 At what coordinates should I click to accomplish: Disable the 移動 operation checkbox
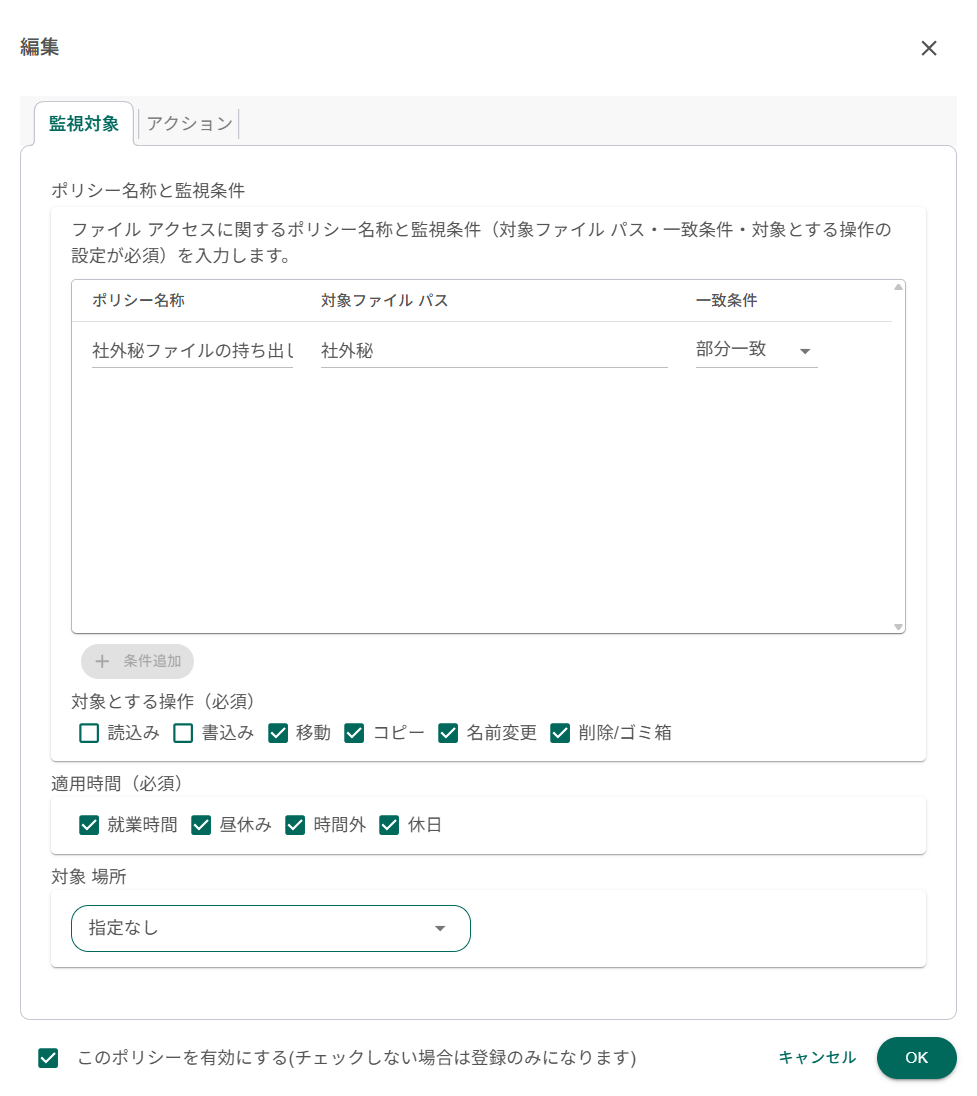pos(278,733)
